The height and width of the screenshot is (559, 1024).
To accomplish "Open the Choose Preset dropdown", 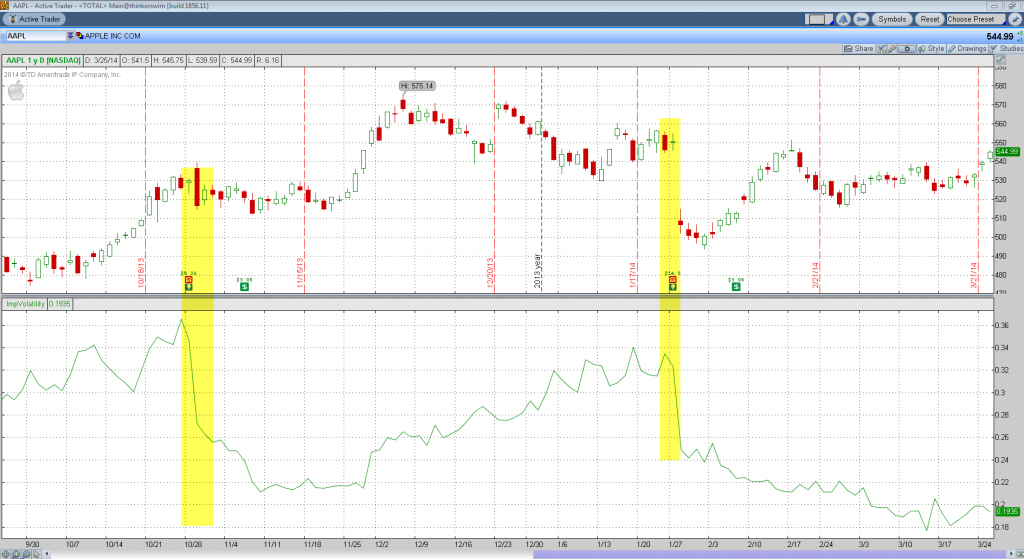I will coord(975,19).
